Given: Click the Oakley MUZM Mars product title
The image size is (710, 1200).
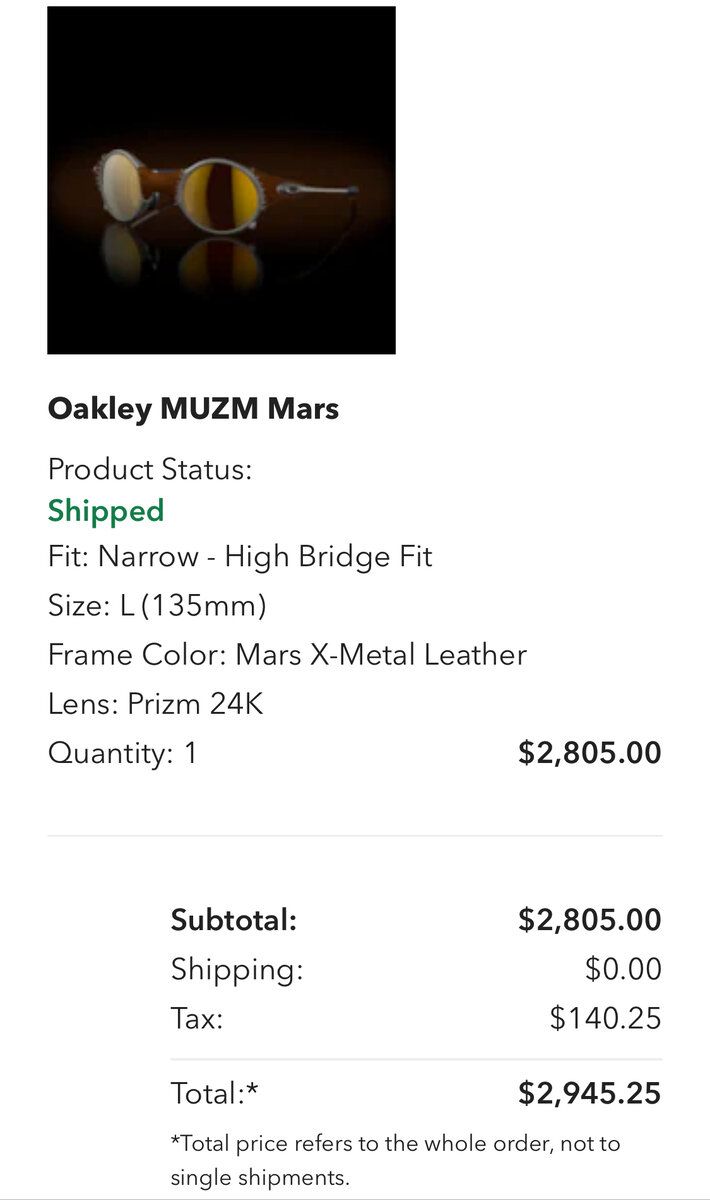Looking at the screenshot, I should tap(193, 409).
